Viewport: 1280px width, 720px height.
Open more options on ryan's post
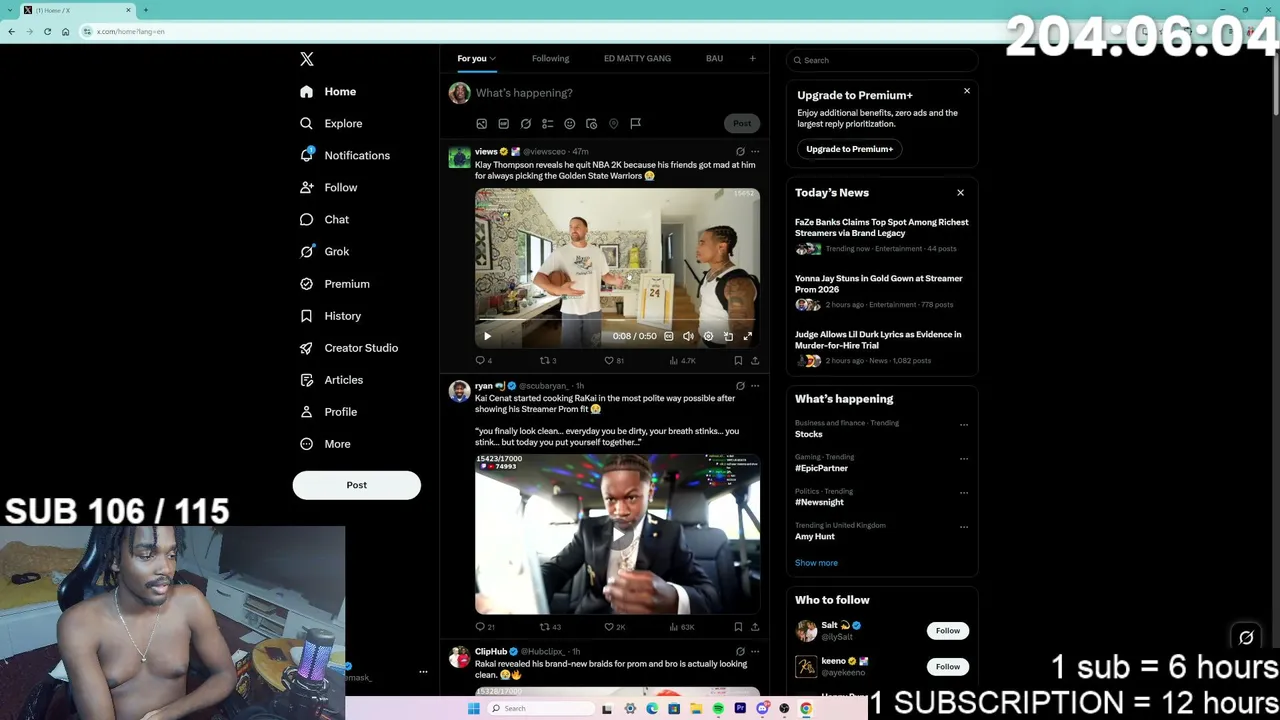click(x=755, y=386)
